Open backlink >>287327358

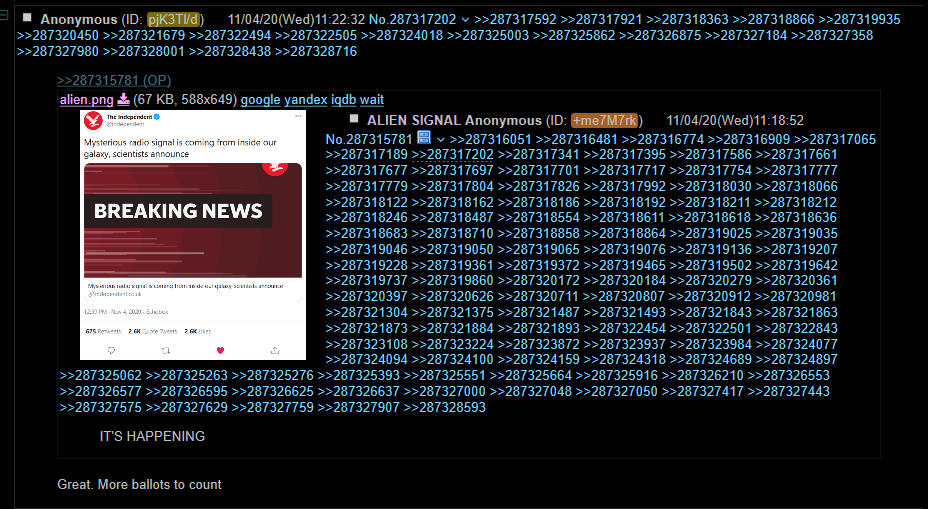832,36
